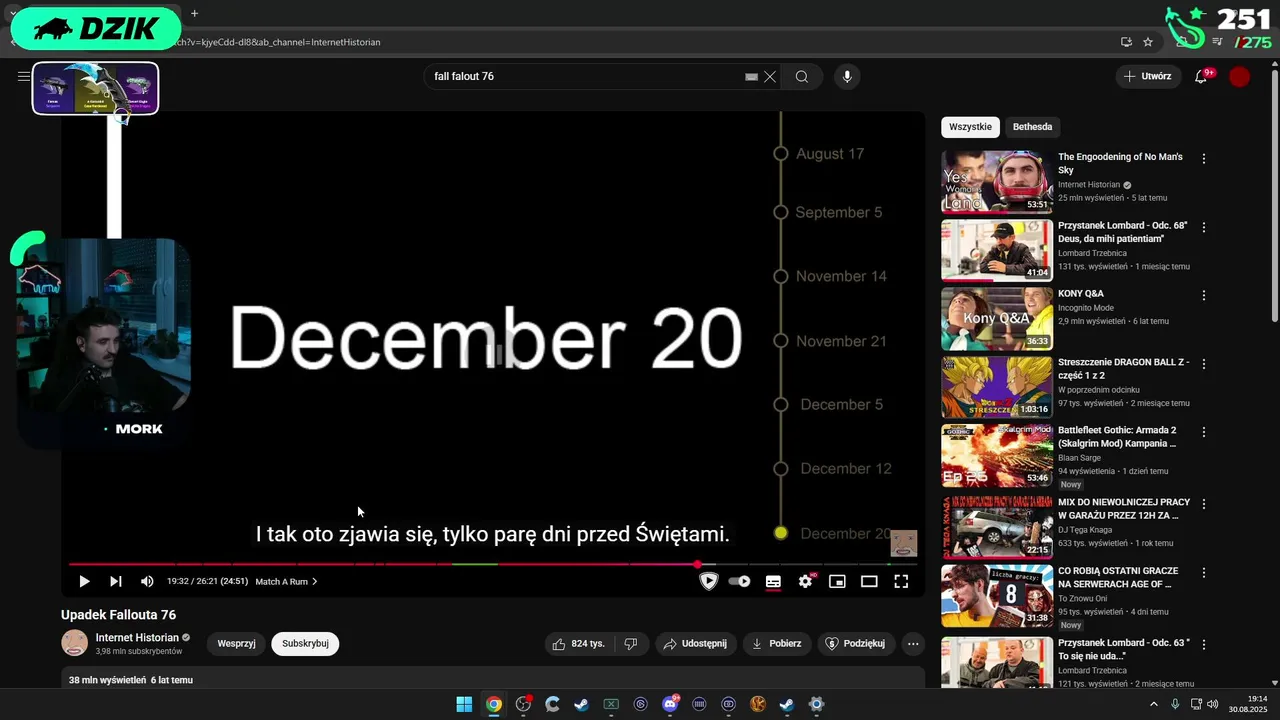Viewport: 1280px width, 720px height.
Task: Open video quality settings gear
Action: tap(805, 581)
